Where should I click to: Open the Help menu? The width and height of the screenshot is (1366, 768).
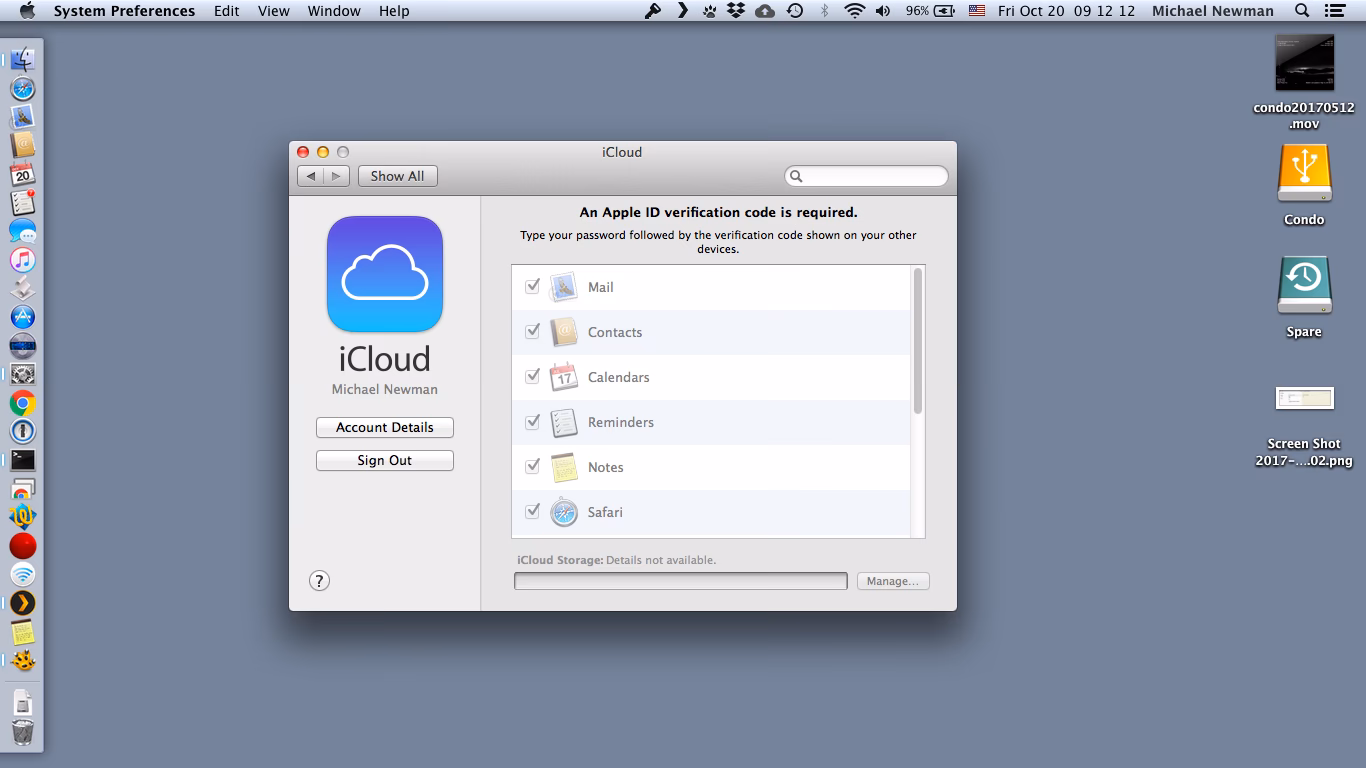pos(394,11)
